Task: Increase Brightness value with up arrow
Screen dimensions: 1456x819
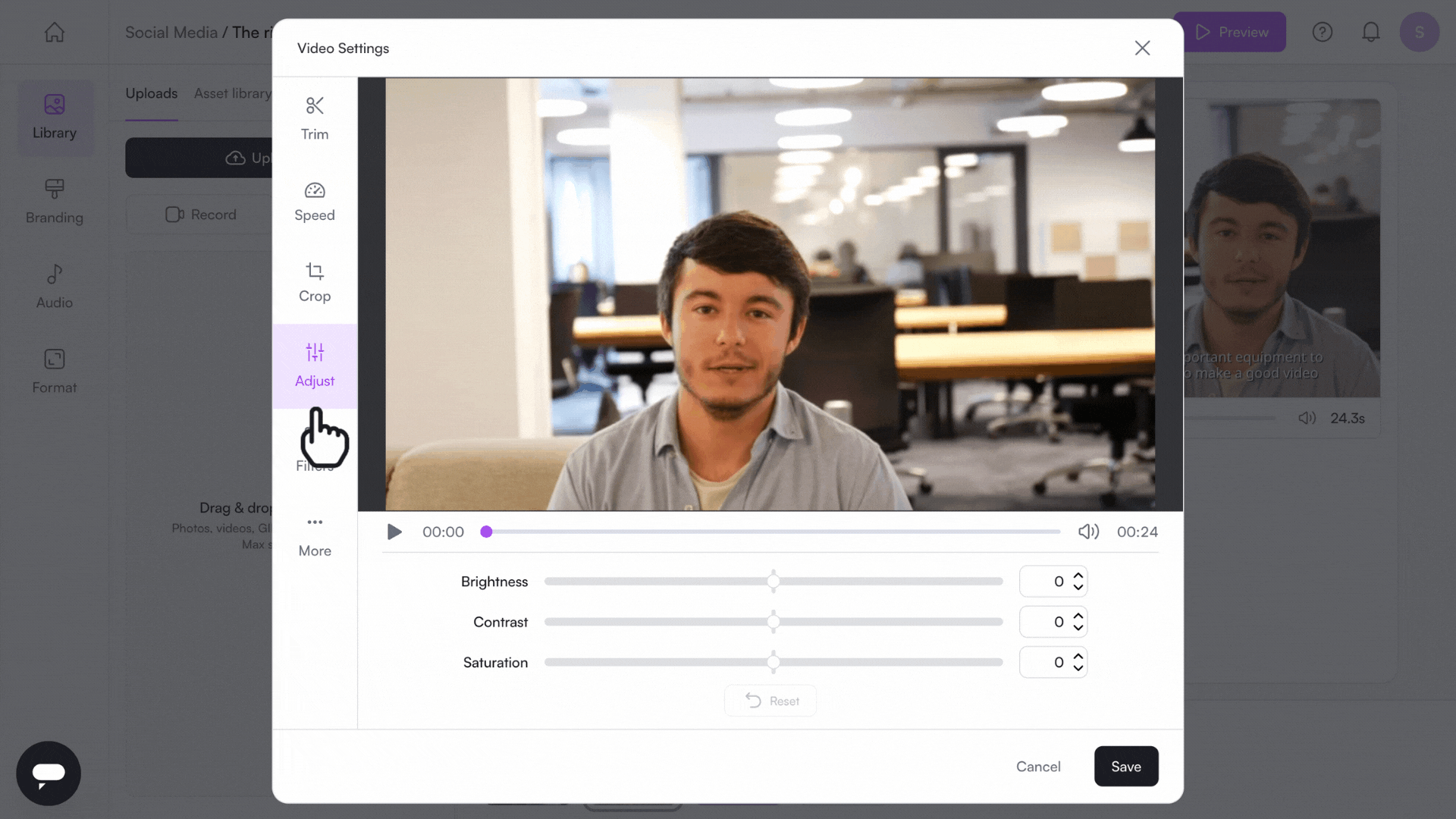Action: (1078, 576)
